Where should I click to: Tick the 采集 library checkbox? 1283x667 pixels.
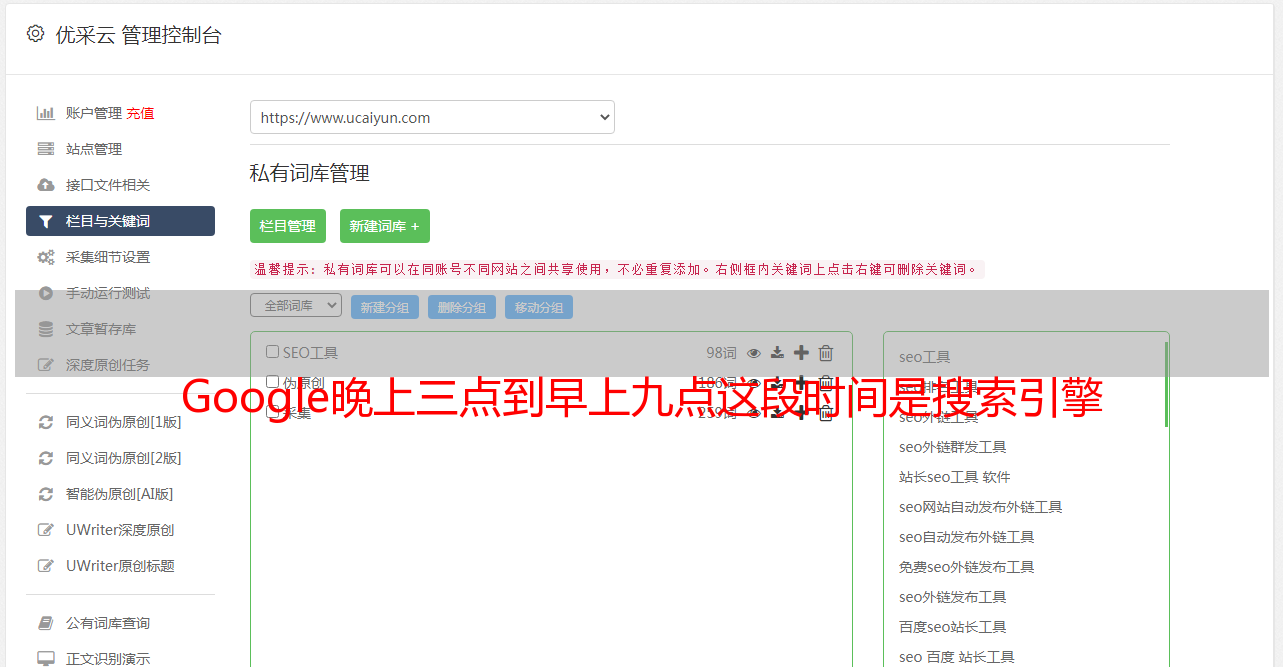(272, 412)
